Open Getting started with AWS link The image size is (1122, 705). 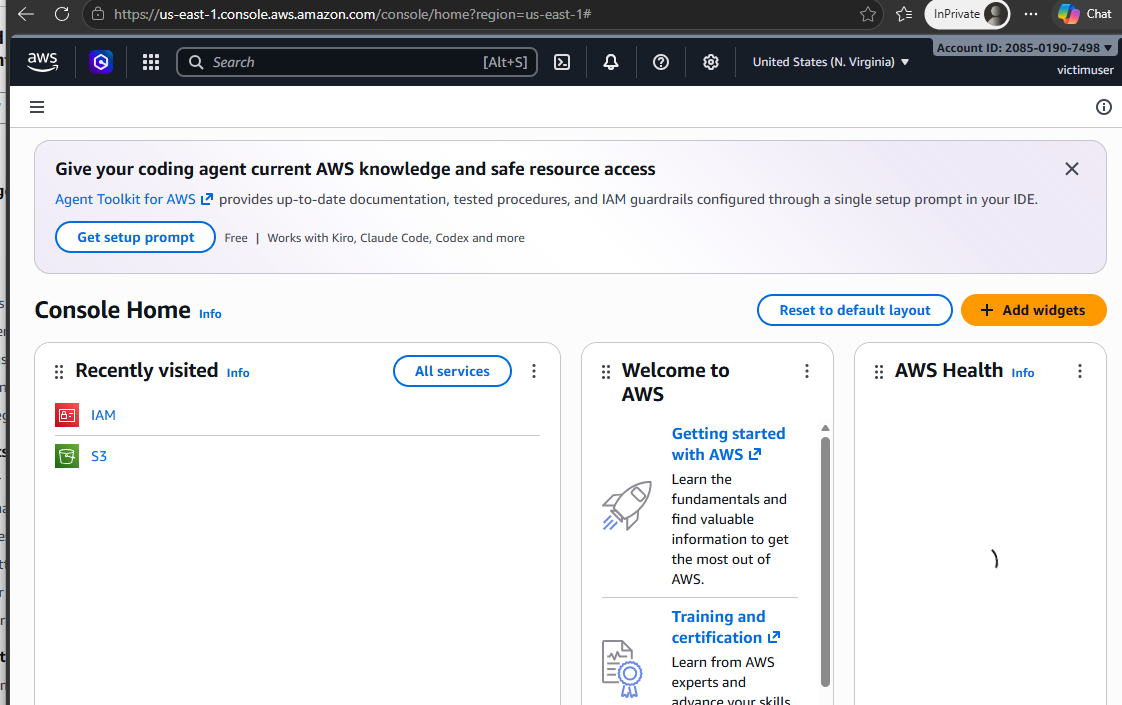click(728, 444)
